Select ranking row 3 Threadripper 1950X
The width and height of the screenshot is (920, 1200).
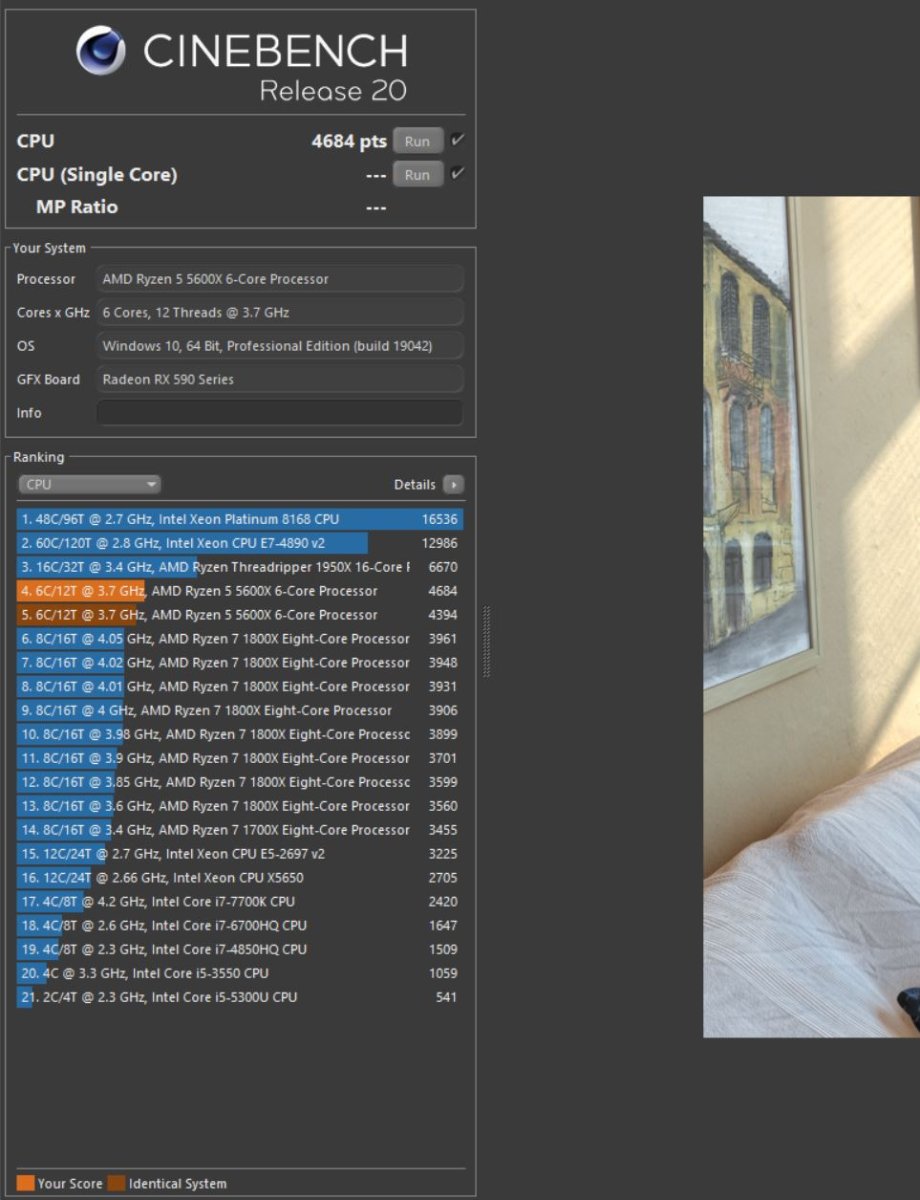click(x=240, y=567)
